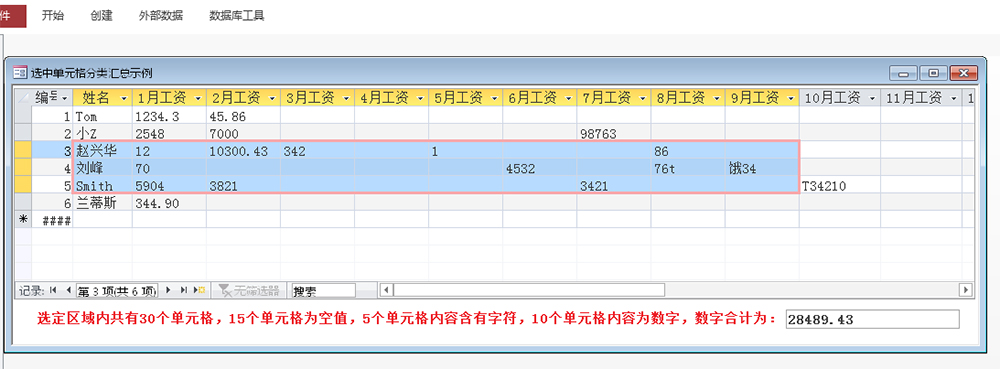Open the 创建 ribbon tab

point(101,16)
